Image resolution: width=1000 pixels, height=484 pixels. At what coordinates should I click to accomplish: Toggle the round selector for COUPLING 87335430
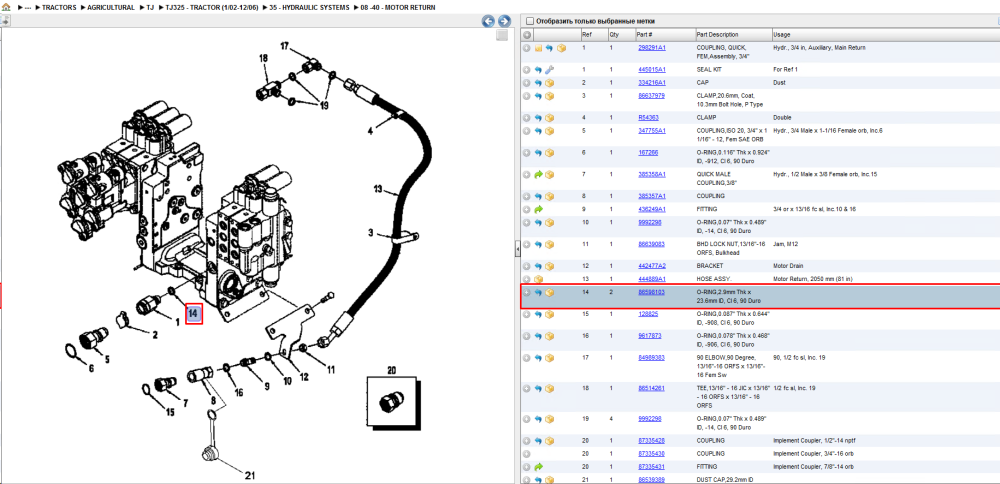pyautogui.click(x=527, y=454)
